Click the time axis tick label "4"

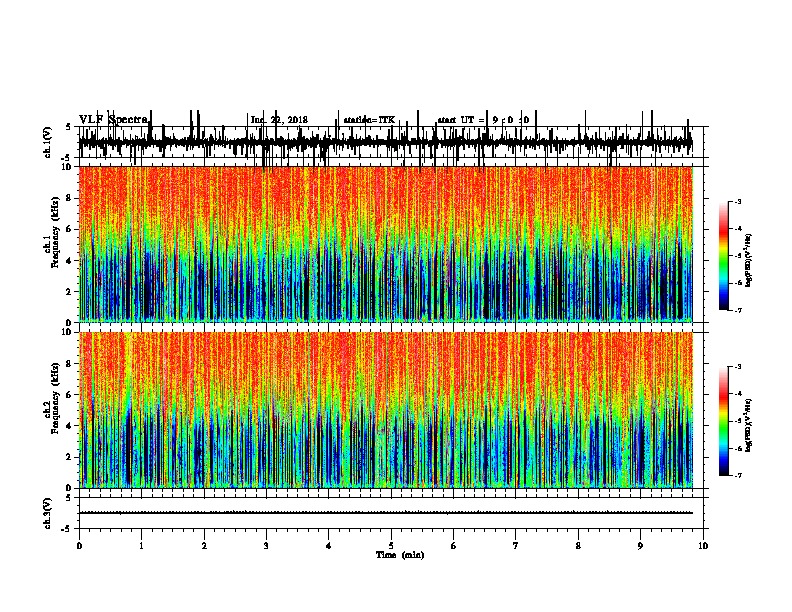(x=329, y=546)
